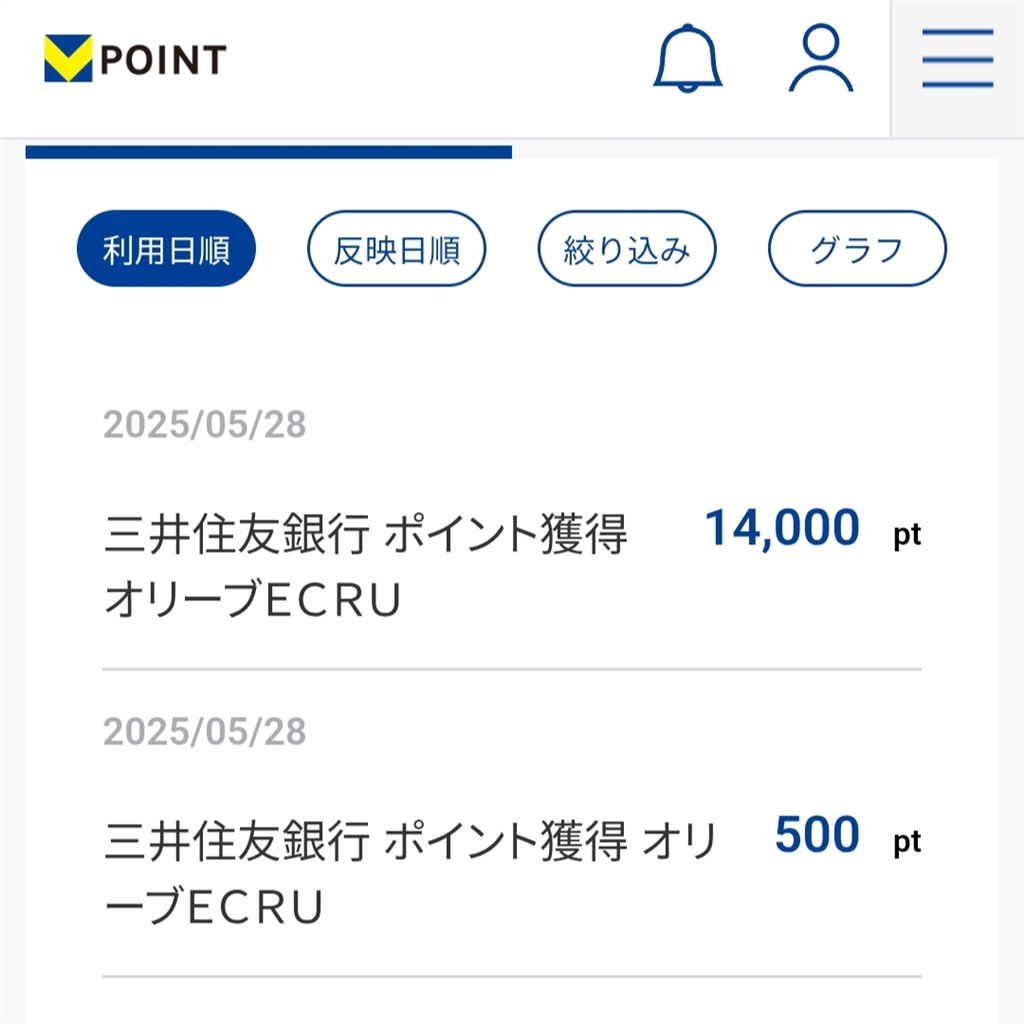Click the 500 points amount
1024x1024 pixels.
pos(817,835)
